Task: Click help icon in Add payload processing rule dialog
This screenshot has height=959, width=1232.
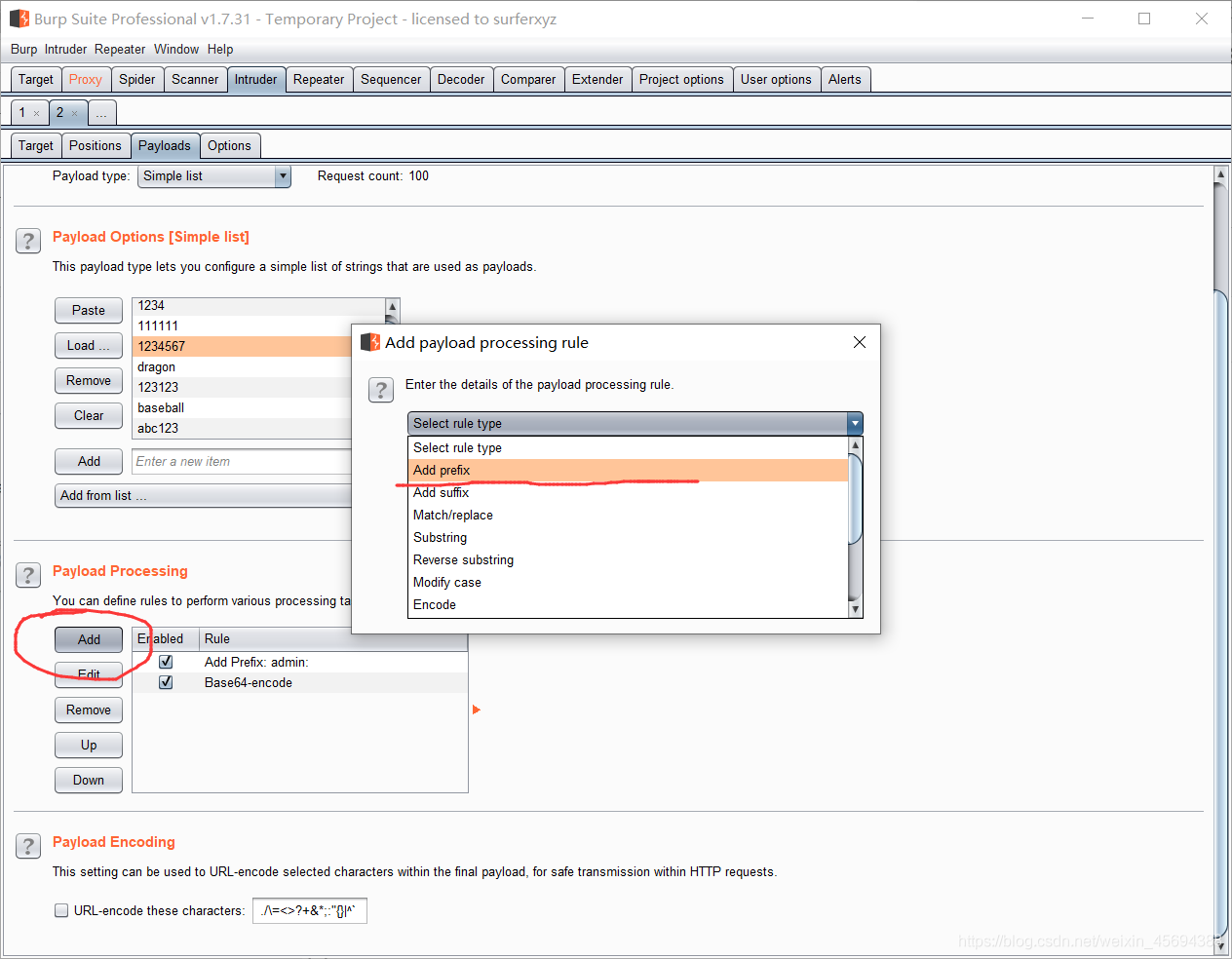Action: coord(381,390)
